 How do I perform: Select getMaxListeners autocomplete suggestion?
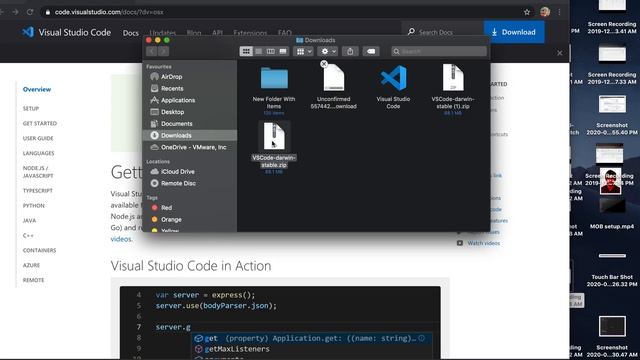click(312, 349)
